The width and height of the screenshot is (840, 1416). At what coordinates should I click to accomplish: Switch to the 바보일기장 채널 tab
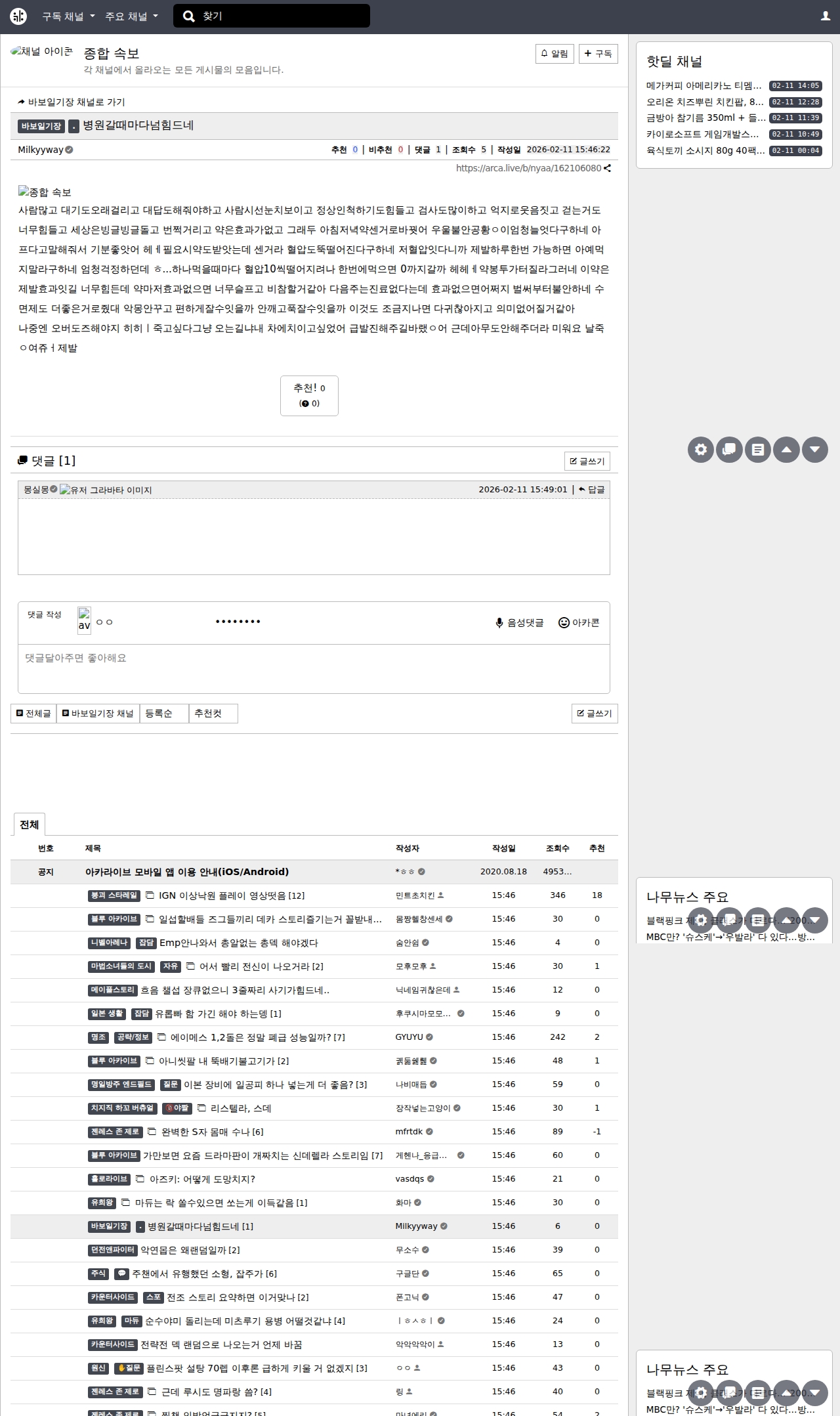(98, 714)
